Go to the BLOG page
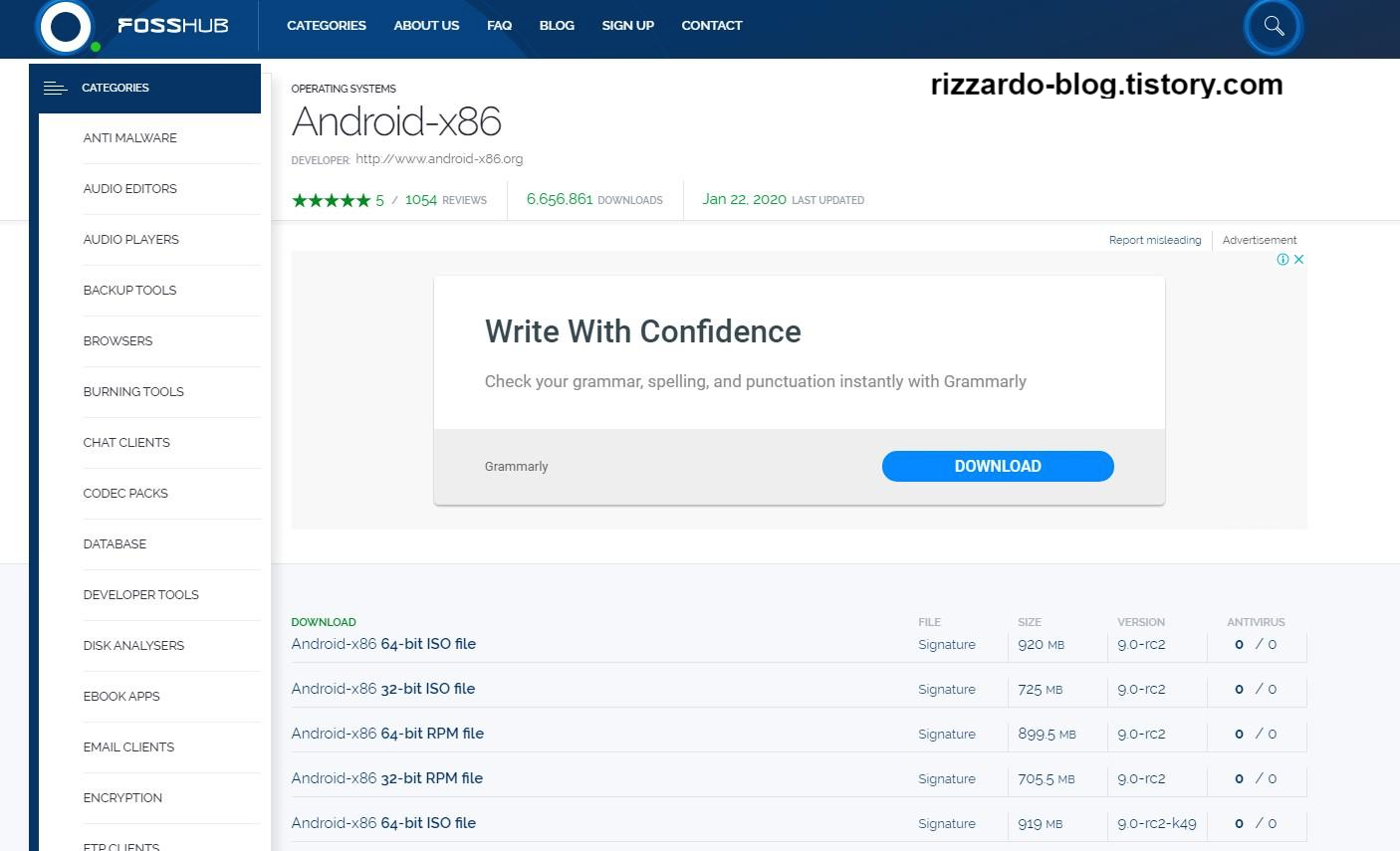The width and height of the screenshot is (1400, 851). click(x=557, y=26)
